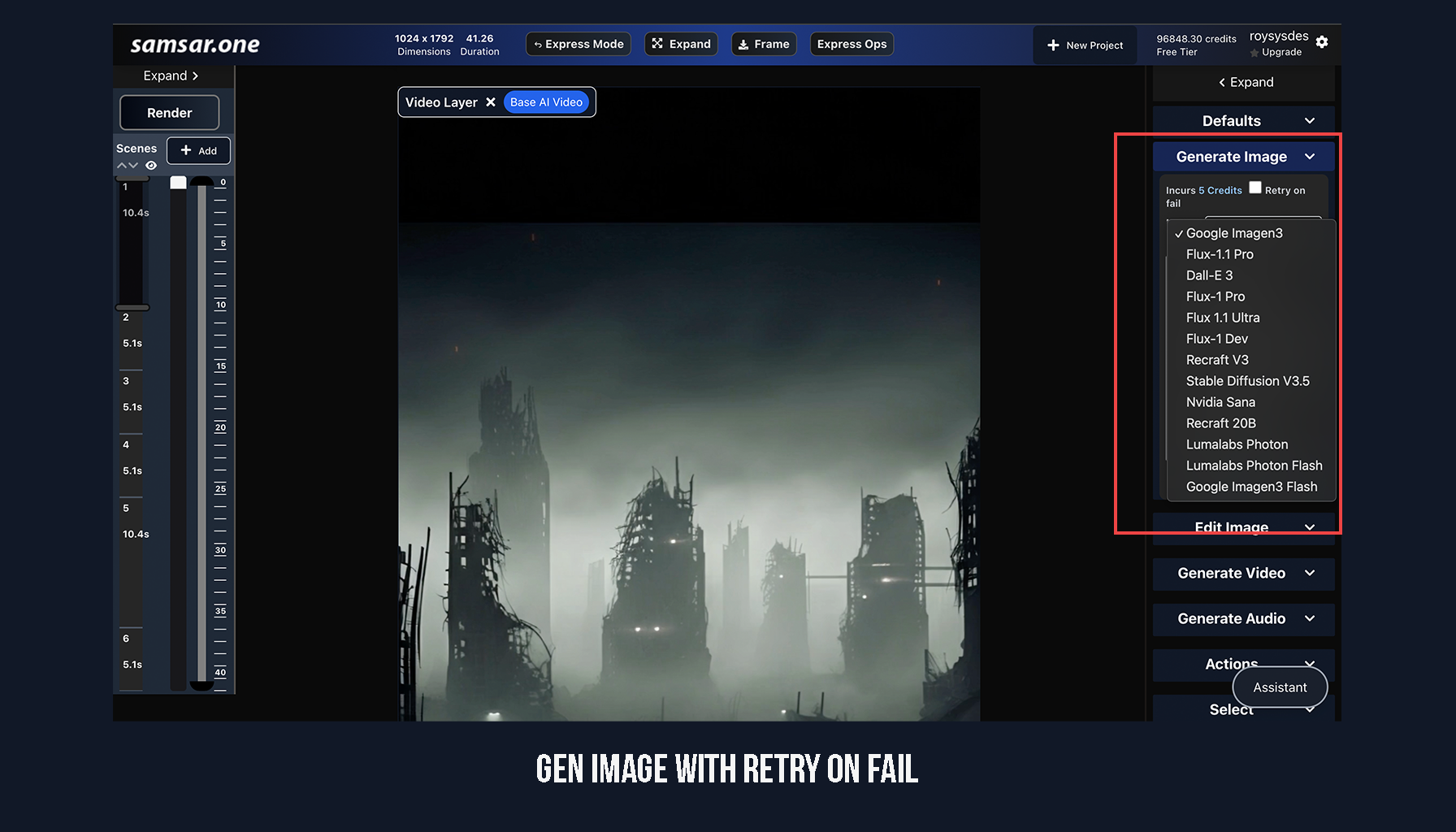Click the Frame capture icon in the toolbar

coord(744,44)
